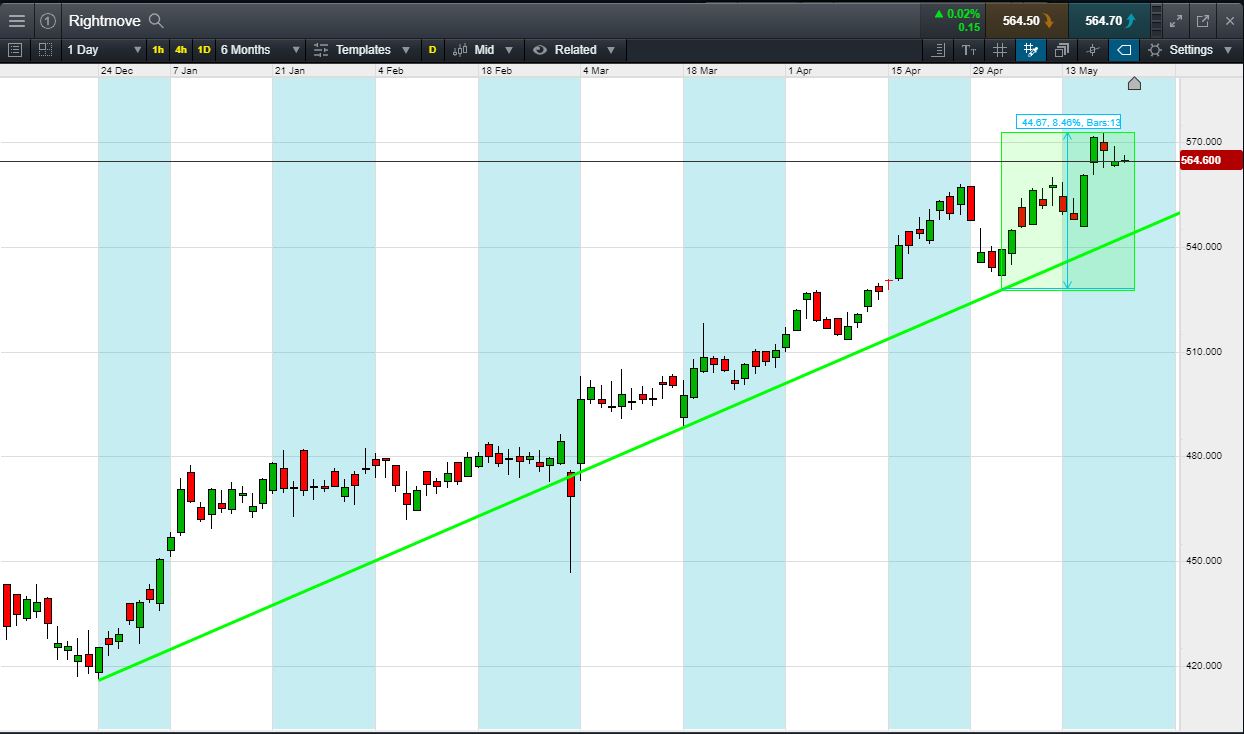Click the 24 Dec date label
Image resolution: width=1244 pixels, height=734 pixels.
click(118, 71)
